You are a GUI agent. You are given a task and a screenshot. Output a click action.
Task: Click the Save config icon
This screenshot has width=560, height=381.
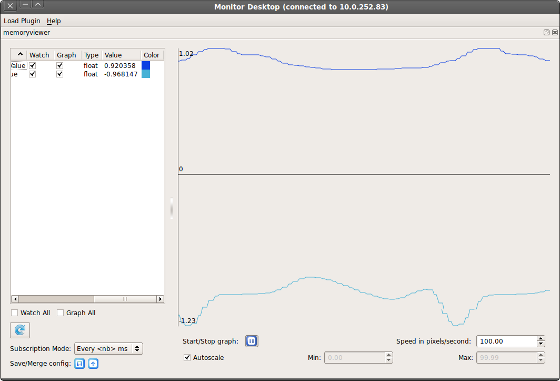tap(79, 364)
